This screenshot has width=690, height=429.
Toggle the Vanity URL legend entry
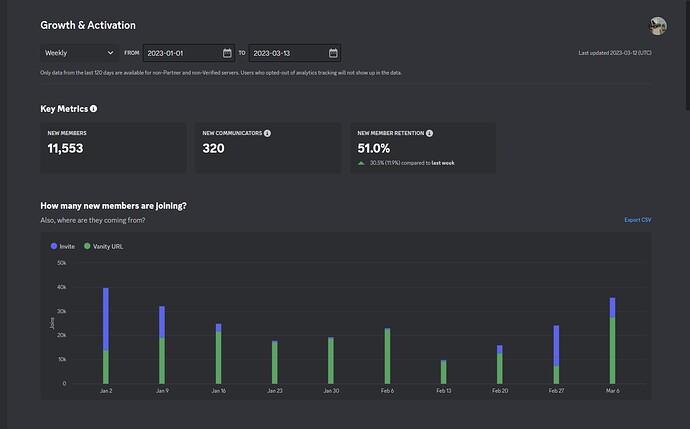pyautogui.click(x=105, y=245)
